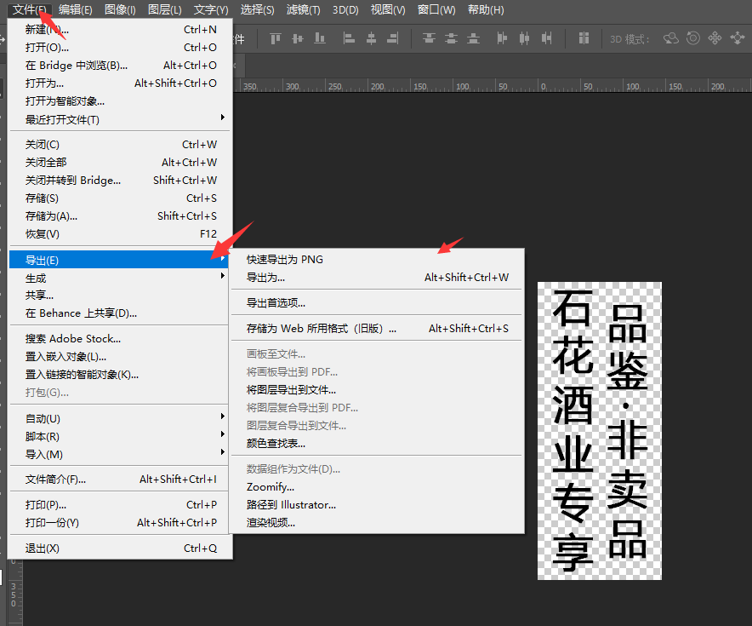Choose 存储为(A)... menu item
Viewport: 752px width, 626px height.
click(120, 216)
